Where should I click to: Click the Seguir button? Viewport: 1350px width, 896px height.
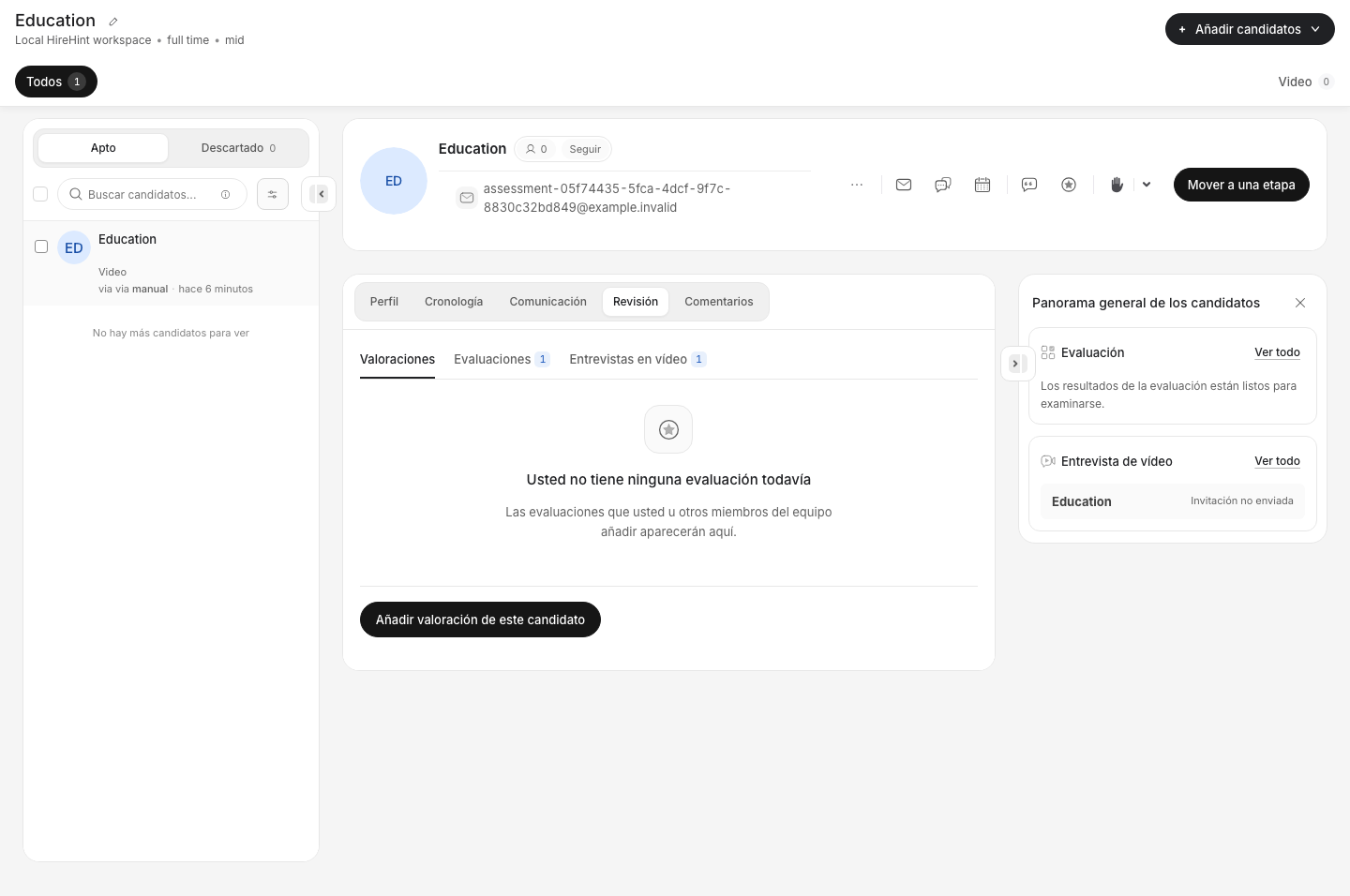pos(585,149)
